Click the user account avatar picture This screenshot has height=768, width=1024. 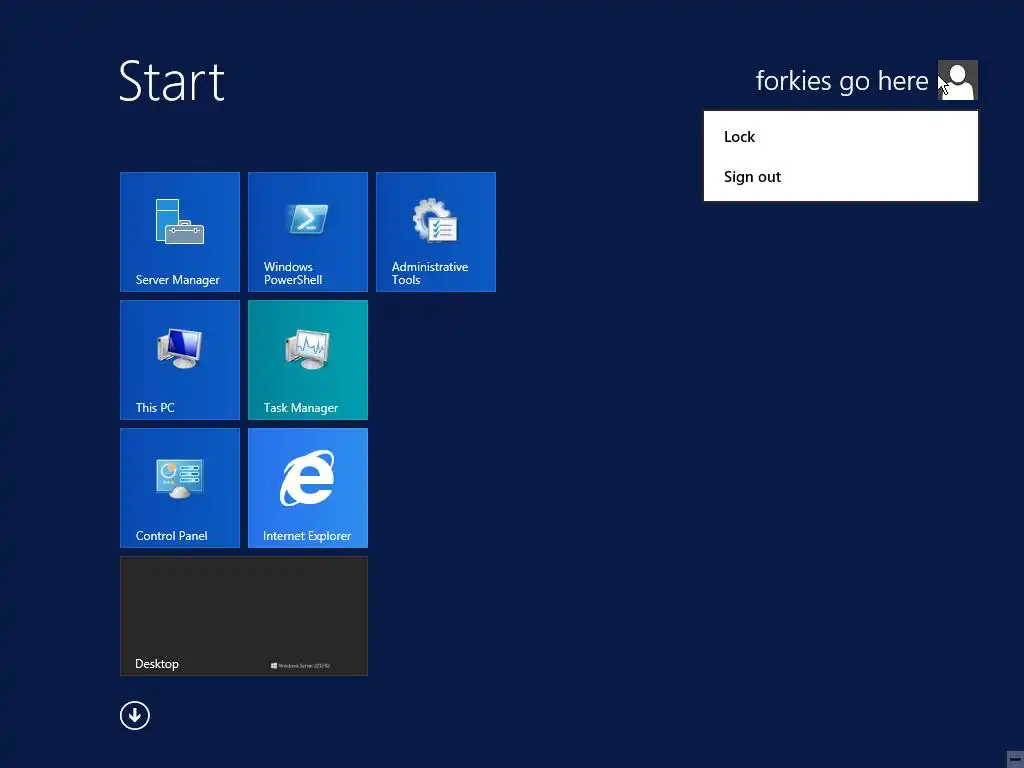(957, 80)
